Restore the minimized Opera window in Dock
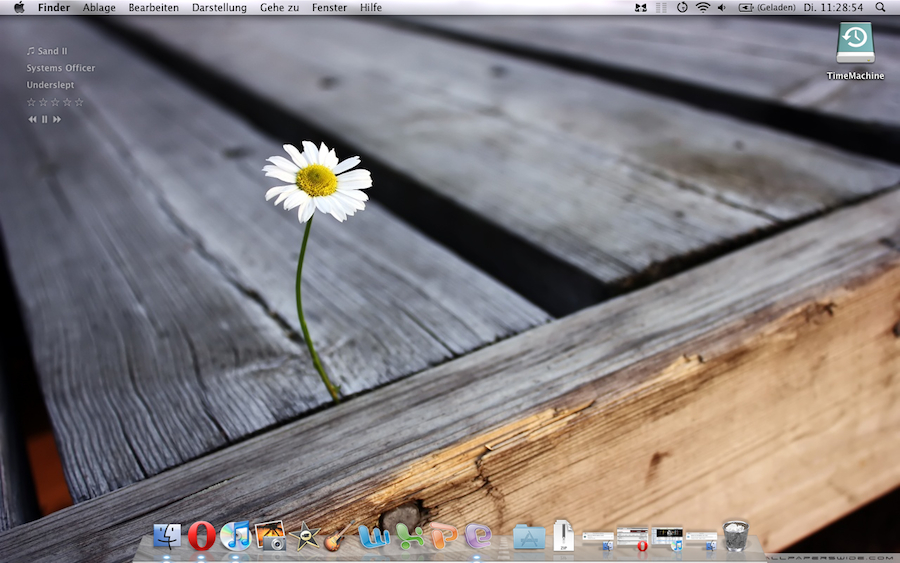 pyautogui.click(x=632, y=539)
